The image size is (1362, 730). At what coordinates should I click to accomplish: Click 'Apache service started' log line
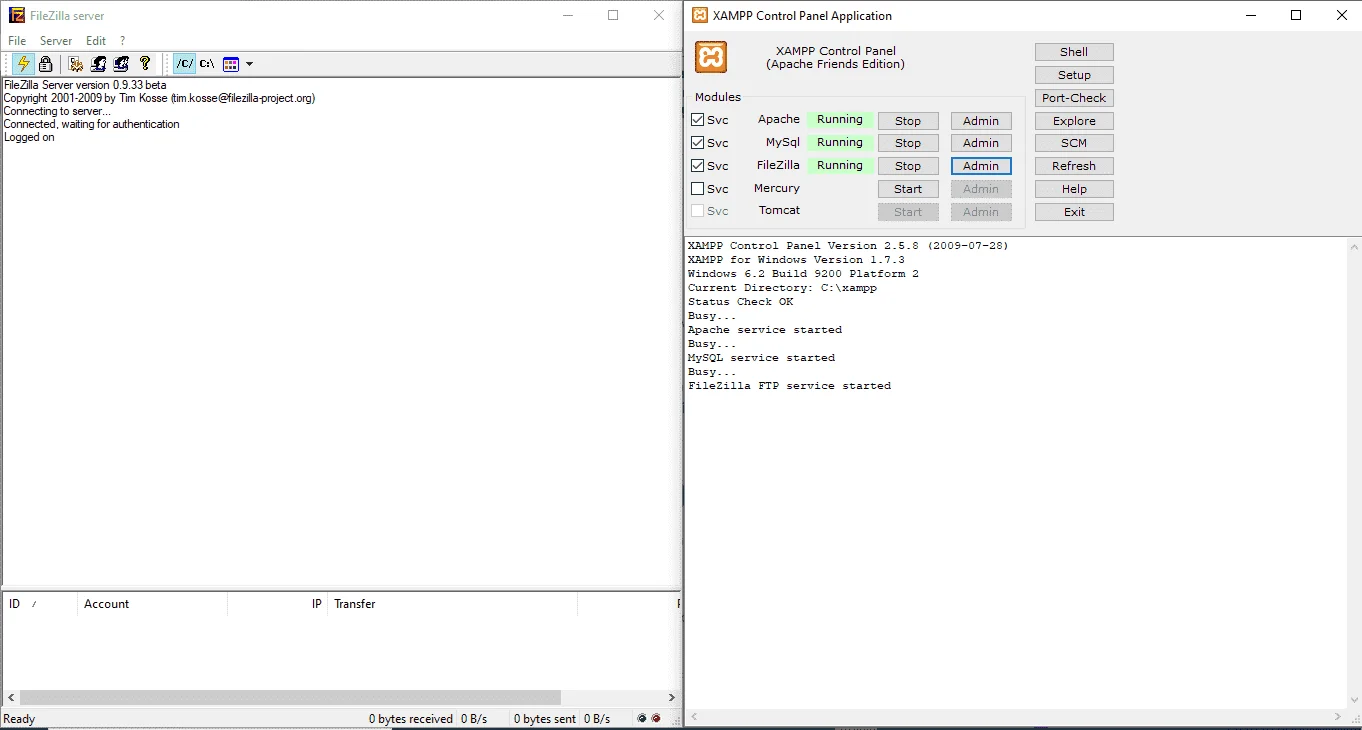click(x=765, y=330)
